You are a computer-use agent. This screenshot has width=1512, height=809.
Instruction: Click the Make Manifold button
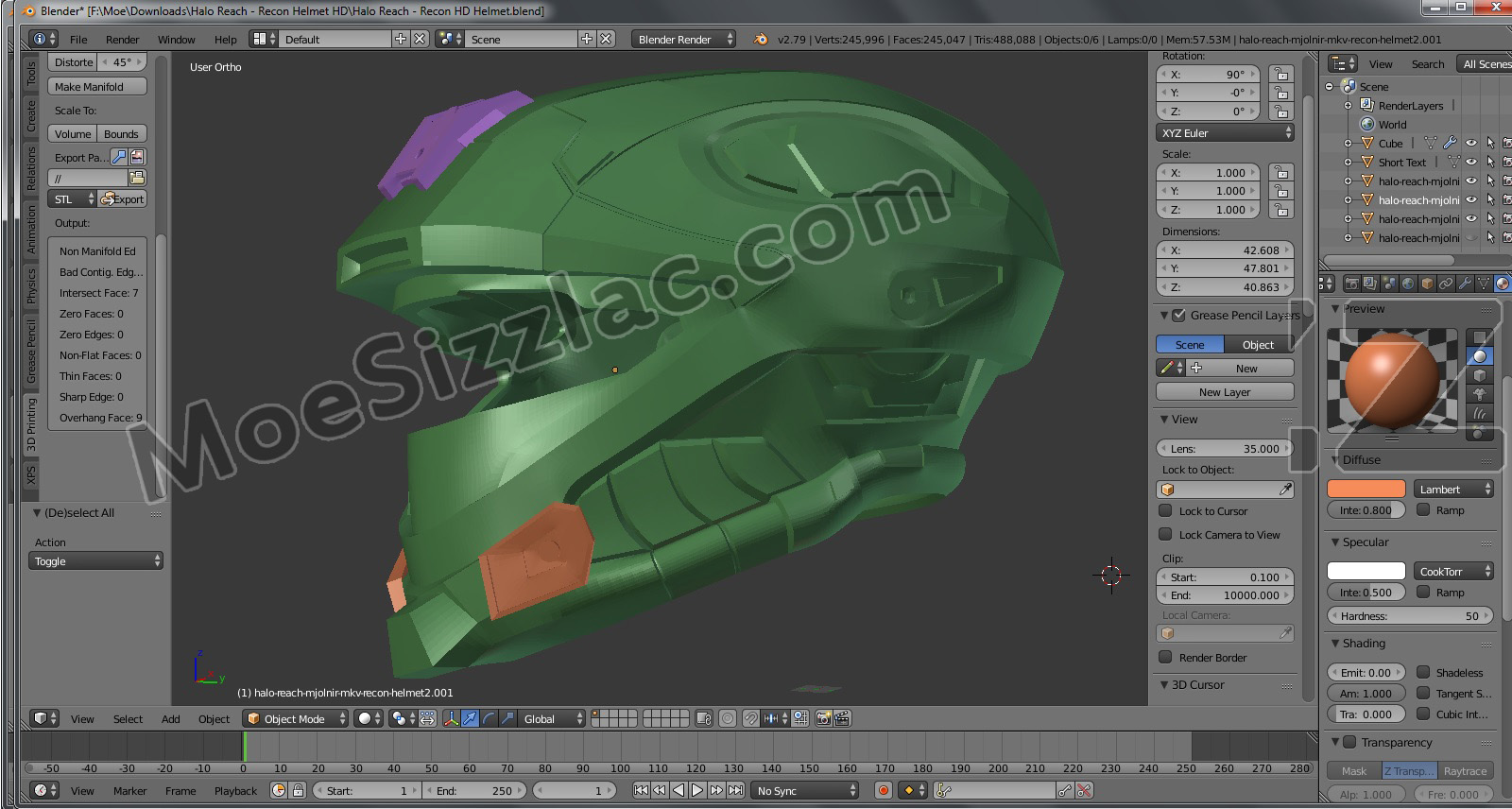click(97, 87)
